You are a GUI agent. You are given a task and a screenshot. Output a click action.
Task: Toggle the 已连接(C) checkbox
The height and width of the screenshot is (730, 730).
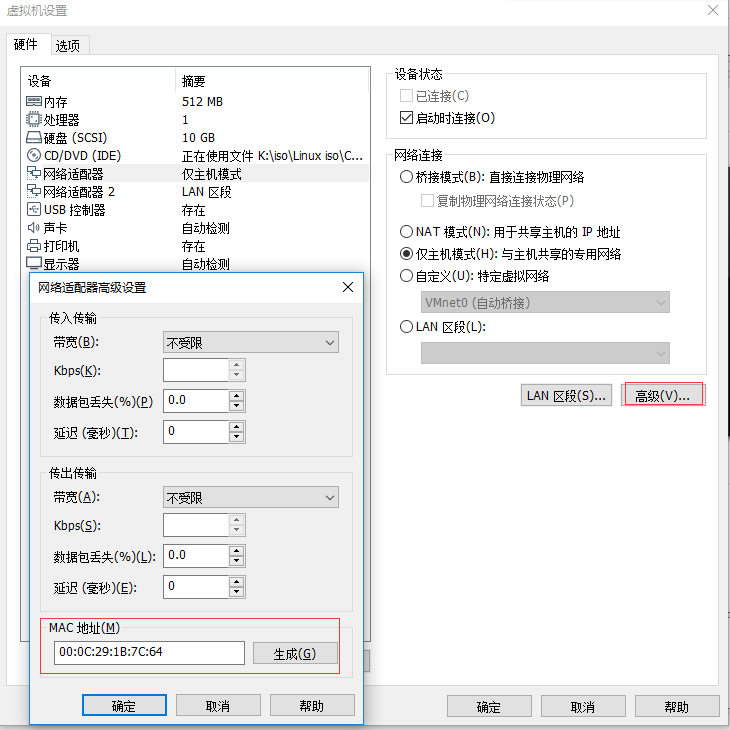pyautogui.click(x=406, y=95)
